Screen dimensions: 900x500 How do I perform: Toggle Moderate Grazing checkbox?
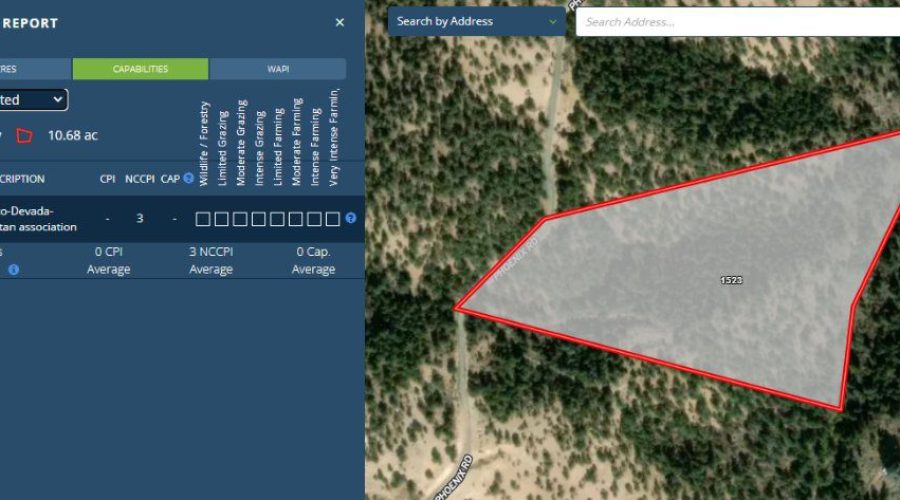pos(240,219)
